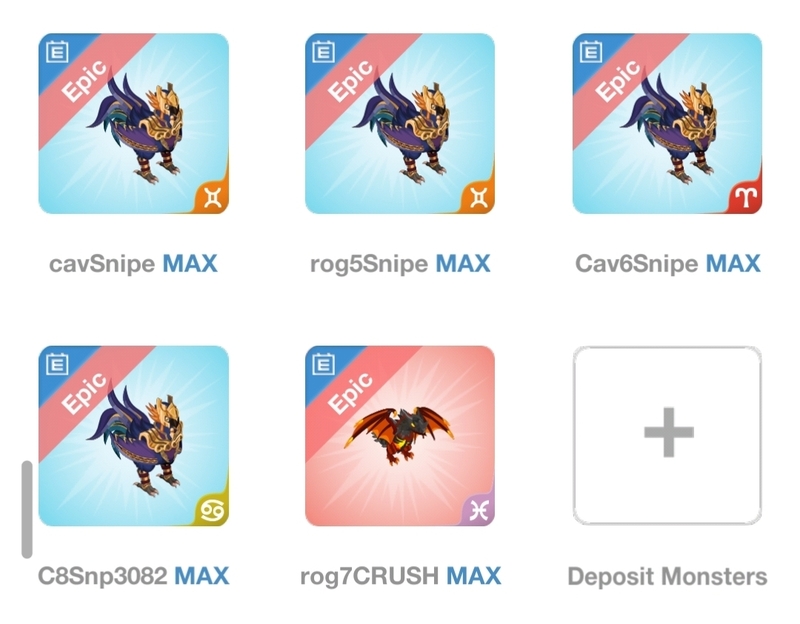Click the rog7CRUSH MAX name label

point(401,576)
